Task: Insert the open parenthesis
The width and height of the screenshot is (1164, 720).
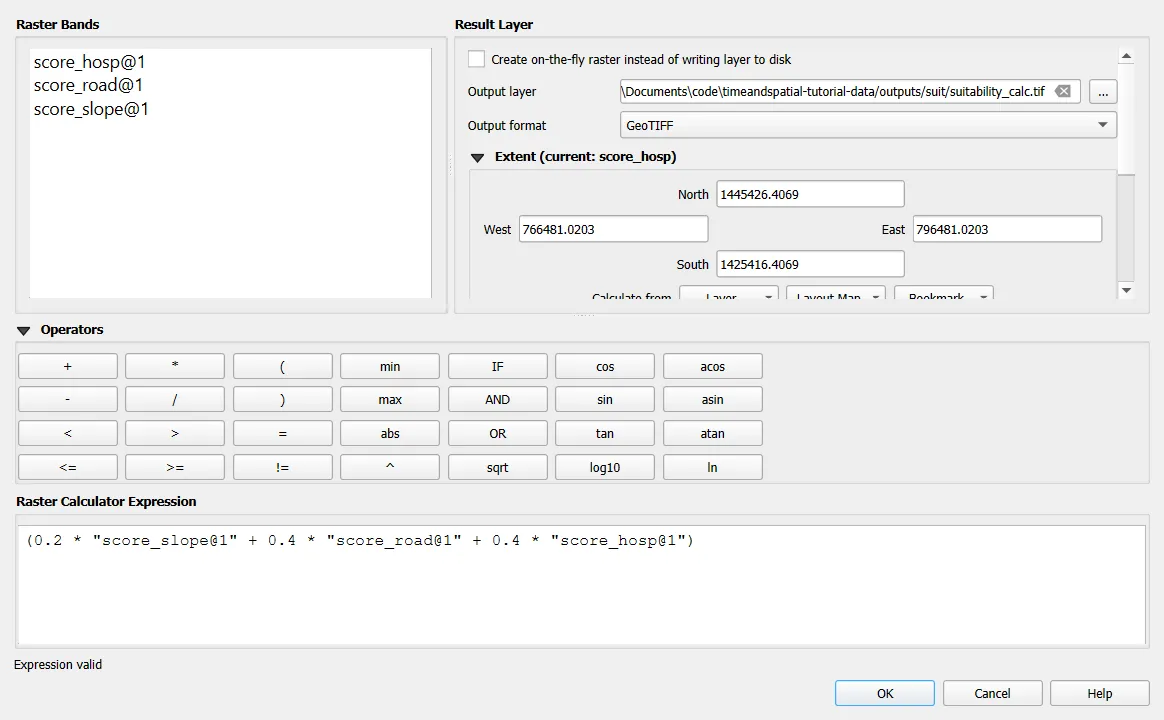Action: click(282, 366)
